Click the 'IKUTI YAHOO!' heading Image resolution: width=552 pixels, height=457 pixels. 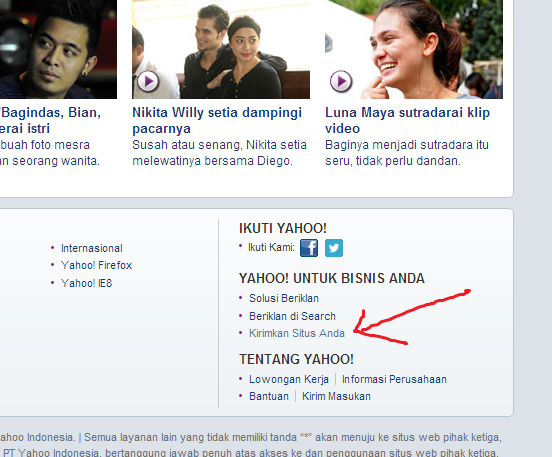point(283,228)
